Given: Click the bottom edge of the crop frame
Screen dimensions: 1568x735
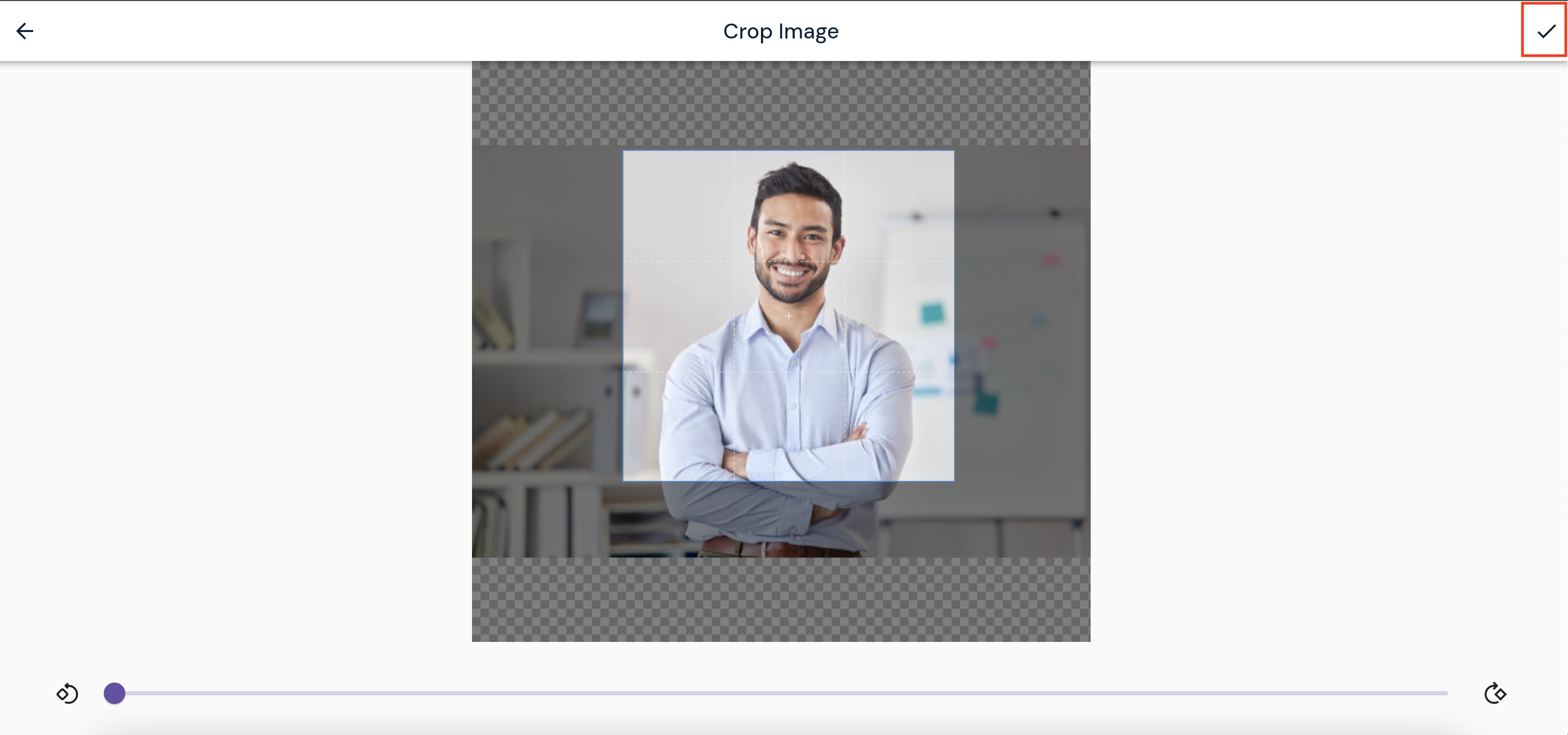Looking at the screenshot, I should pyautogui.click(x=789, y=481).
